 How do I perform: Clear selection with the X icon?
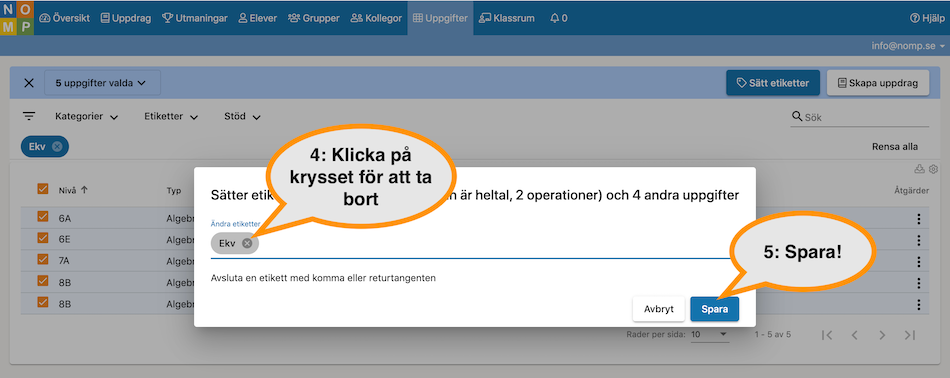point(28,83)
